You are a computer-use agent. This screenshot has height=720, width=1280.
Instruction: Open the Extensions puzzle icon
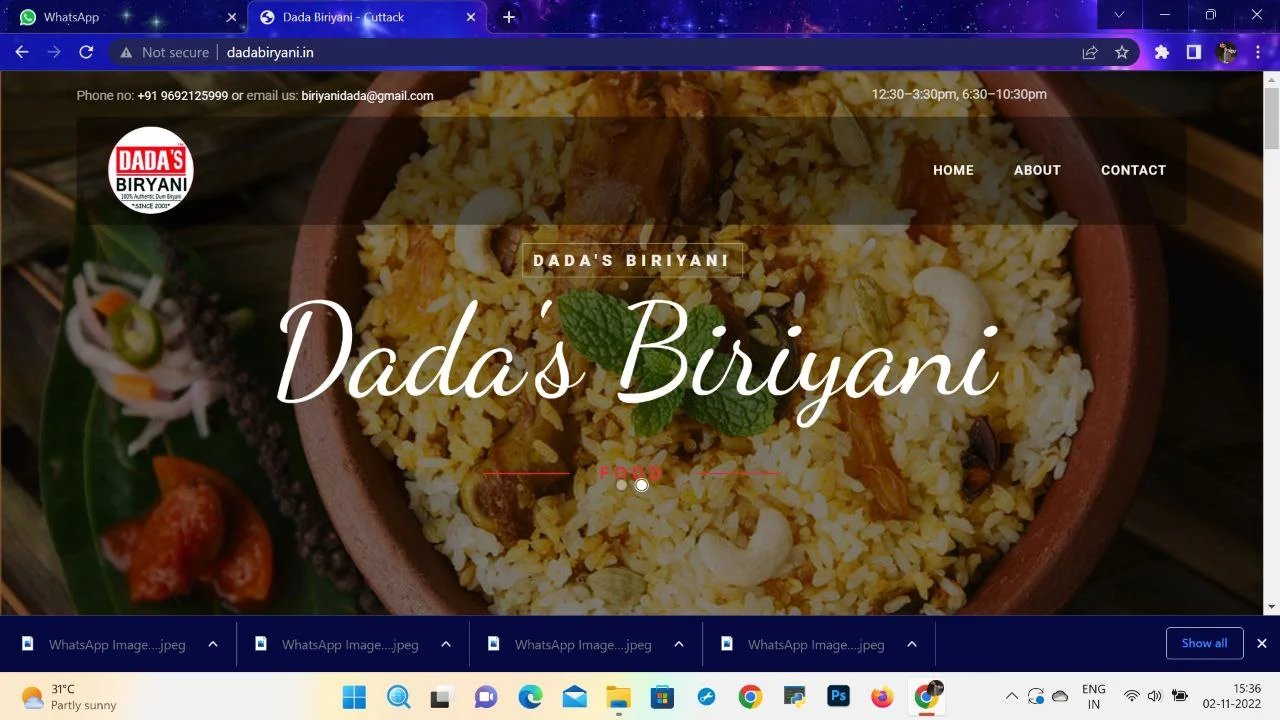click(1161, 52)
